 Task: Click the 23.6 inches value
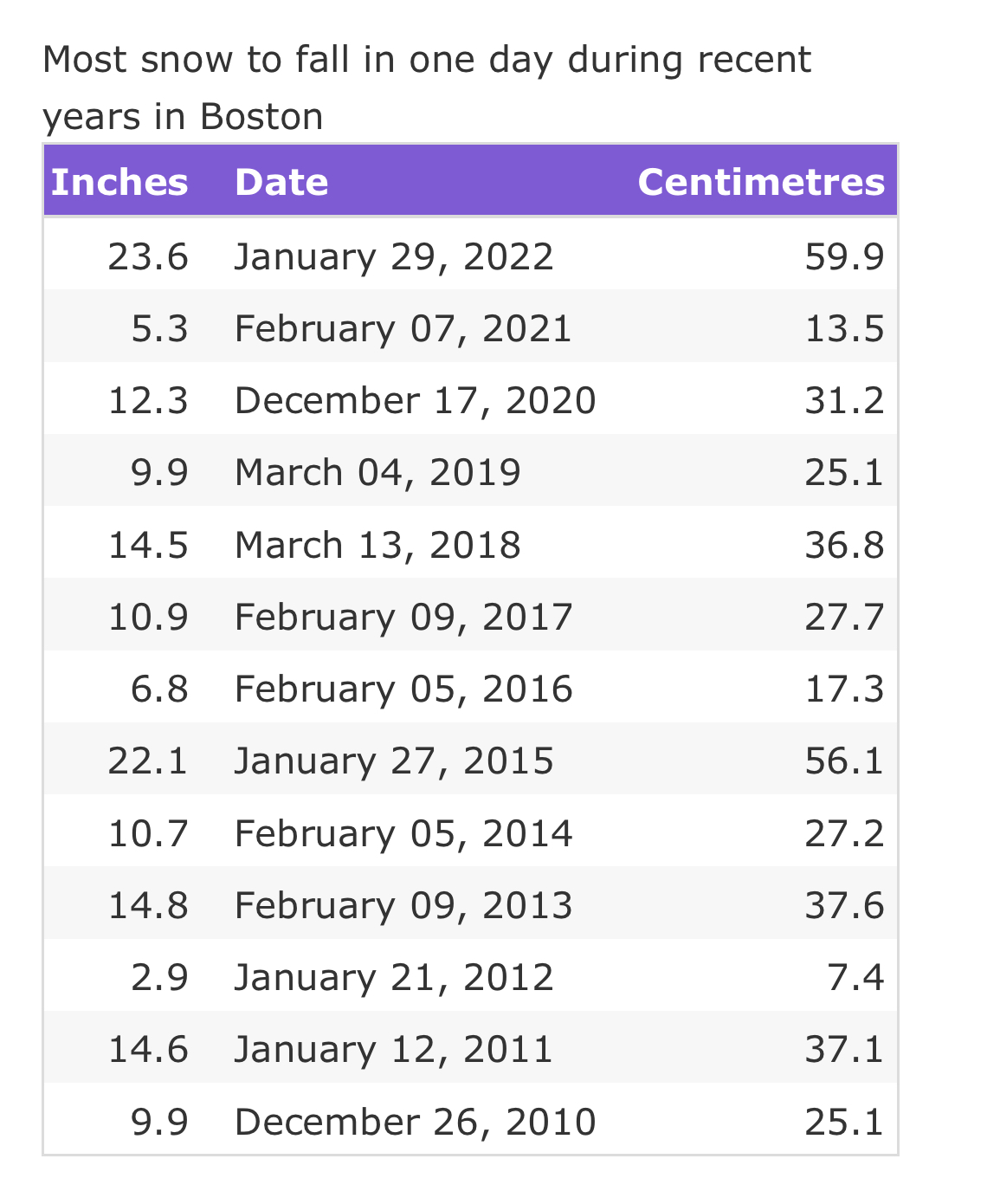point(148,256)
